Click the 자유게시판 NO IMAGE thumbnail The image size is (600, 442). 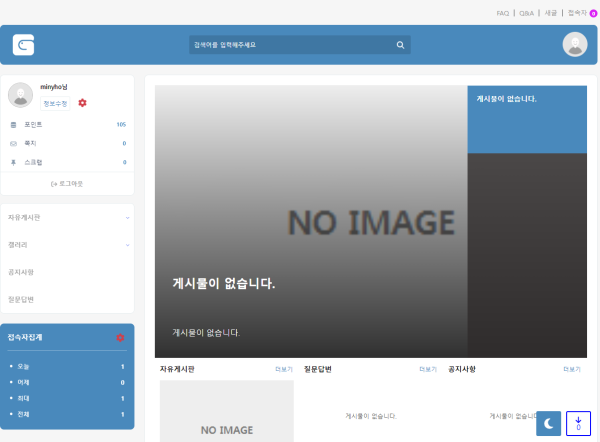pos(227,412)
